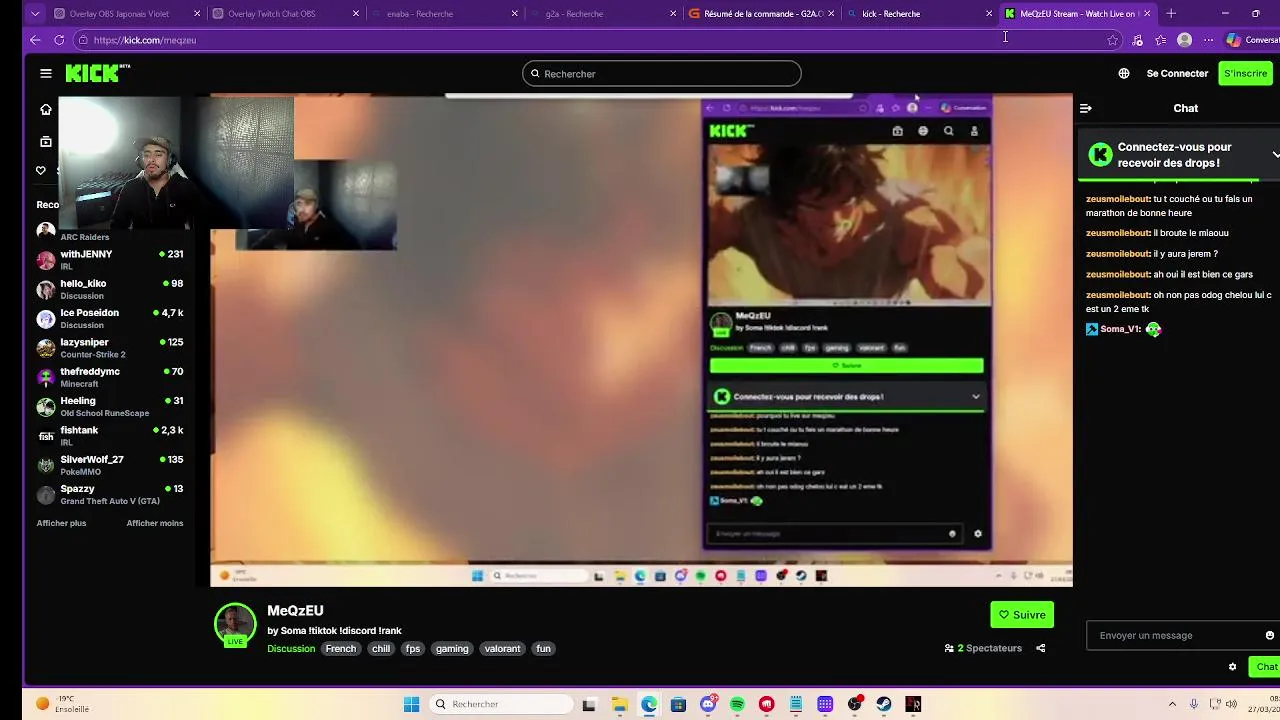This screenshot has width=1280, height=720.
Task: Open the Kick hamburger sidebar menu
Action: tap(46, 73)
